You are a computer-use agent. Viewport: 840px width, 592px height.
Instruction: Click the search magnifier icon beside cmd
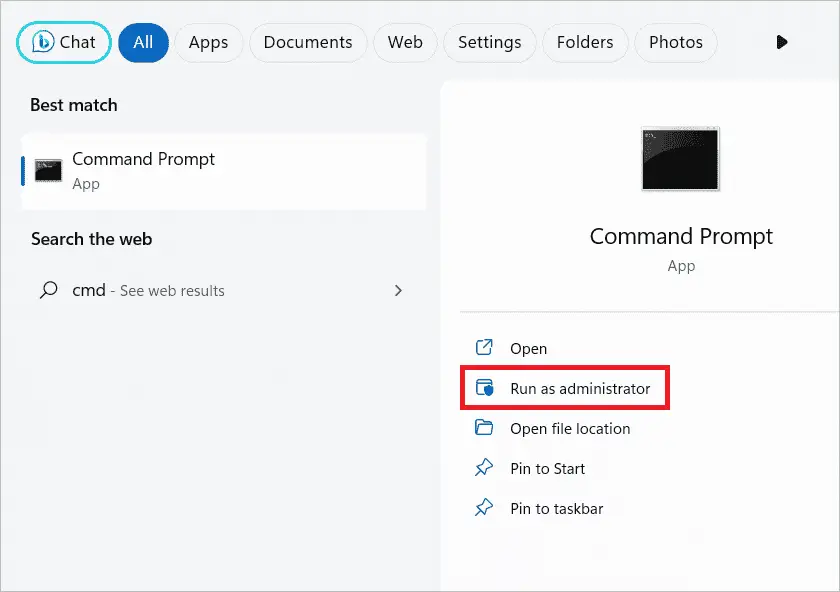[48, 290]
